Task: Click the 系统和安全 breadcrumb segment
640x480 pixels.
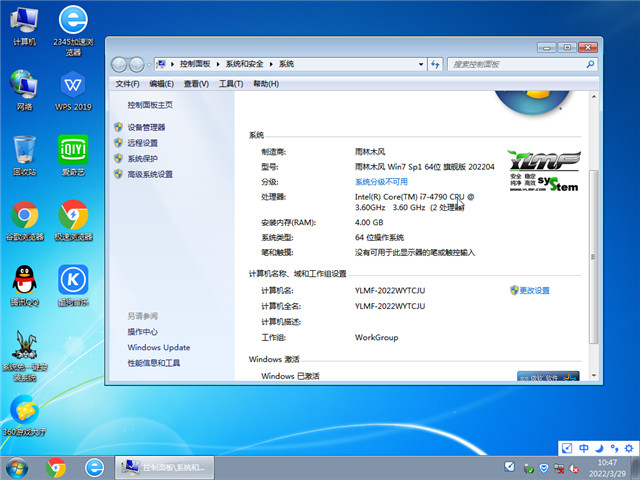Action: click(x=244, y=64)
